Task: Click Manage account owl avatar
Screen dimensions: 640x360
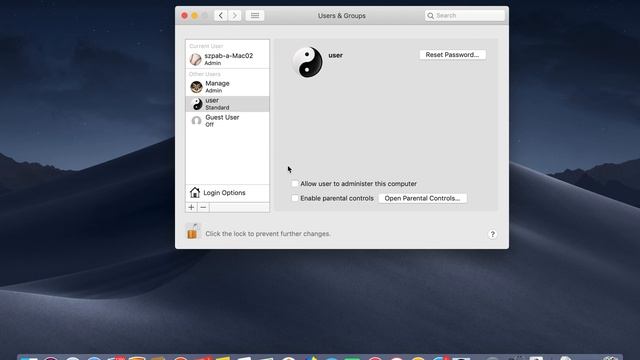Action: tap(196, 87)
